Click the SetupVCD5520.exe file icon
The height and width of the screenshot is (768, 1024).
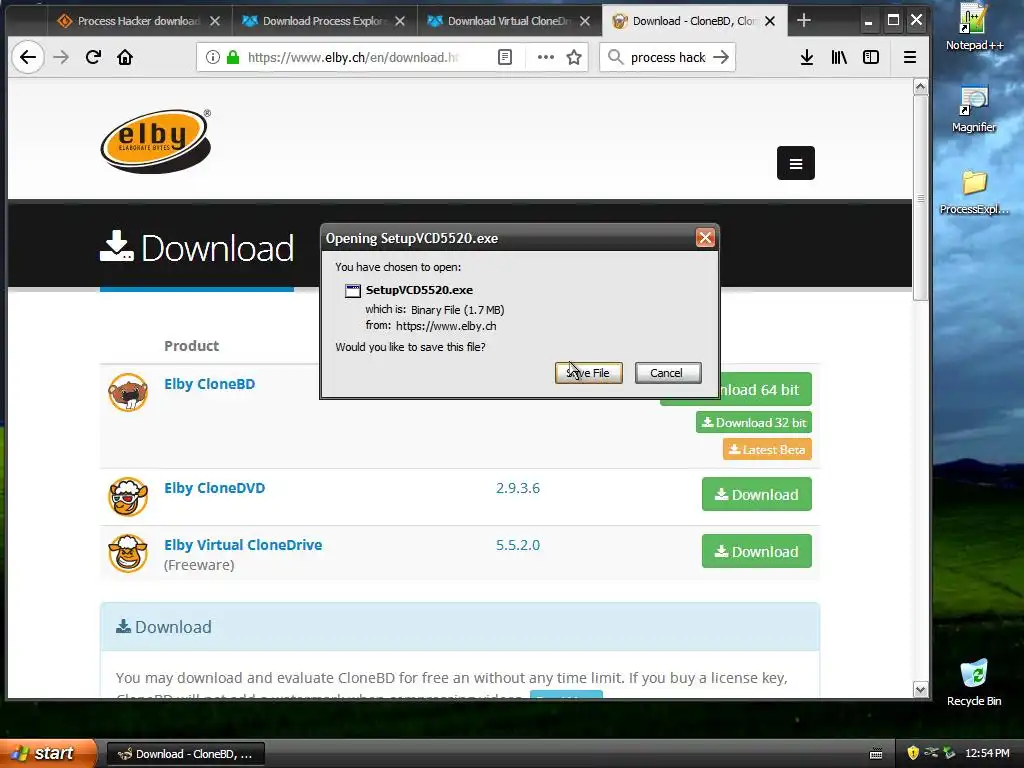tap(353, 291)
